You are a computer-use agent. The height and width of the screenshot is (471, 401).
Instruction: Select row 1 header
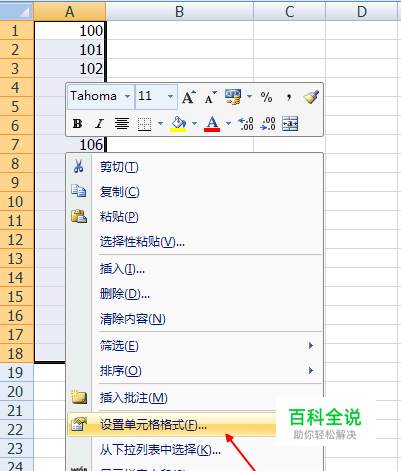16,31
